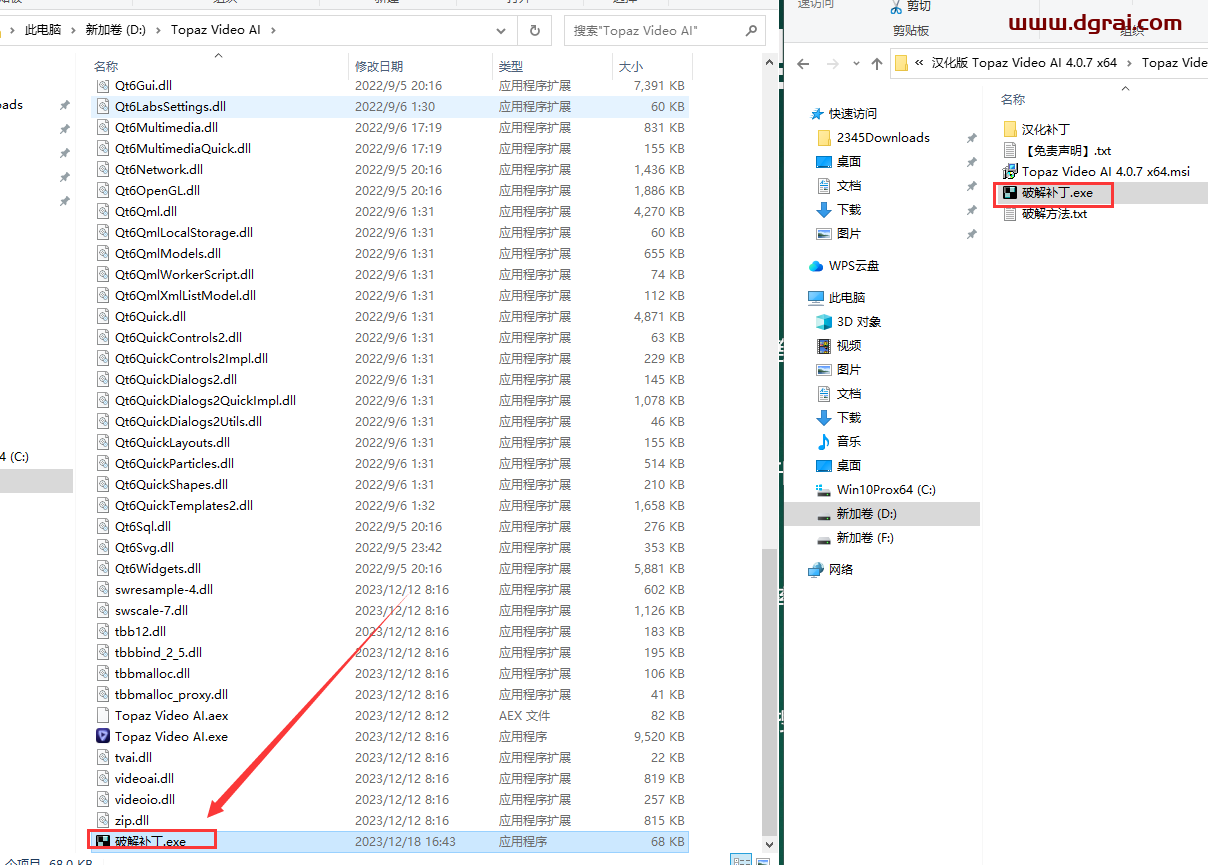Screen dimensions: 1208x865
Task: Click the search magnifier icon in the left window
Action: pyautogui.click(x=751, y=30)
